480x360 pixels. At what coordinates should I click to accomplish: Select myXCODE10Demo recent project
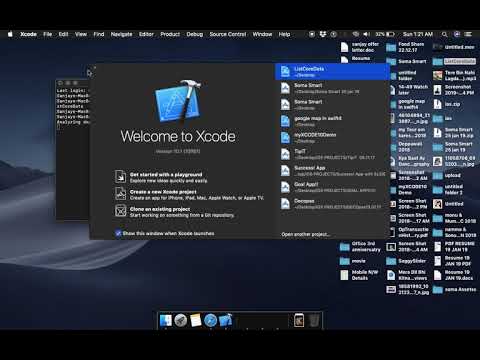(x=332, y=137)
